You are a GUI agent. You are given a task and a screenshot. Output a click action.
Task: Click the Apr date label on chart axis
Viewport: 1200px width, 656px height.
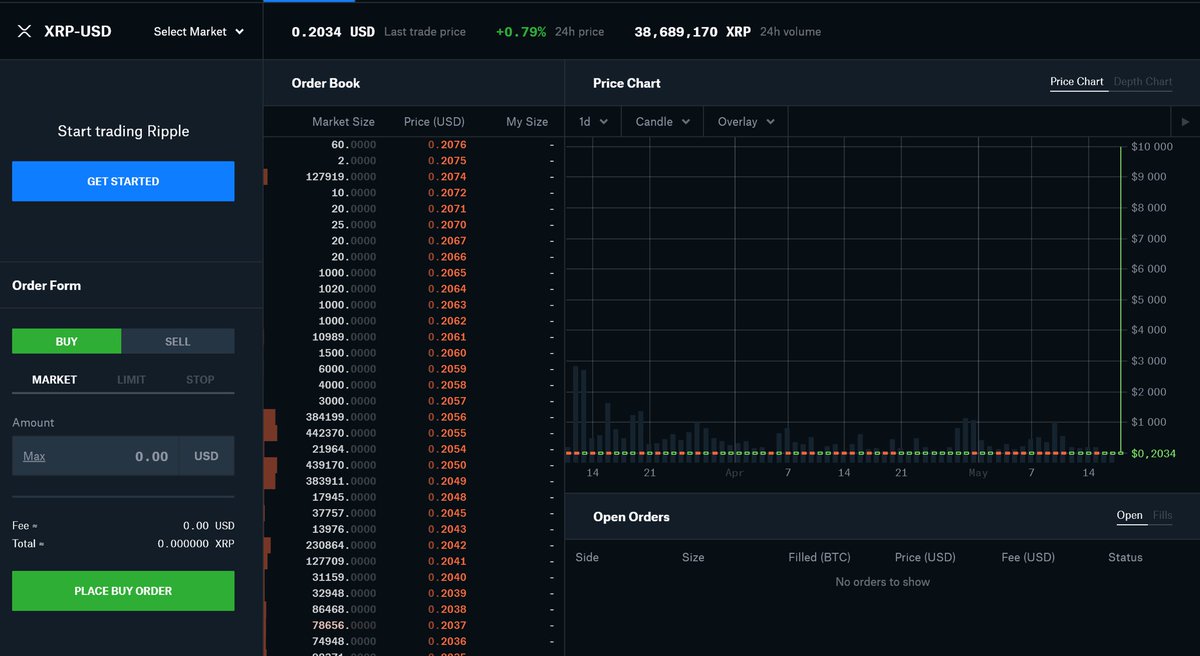point(734,473)
